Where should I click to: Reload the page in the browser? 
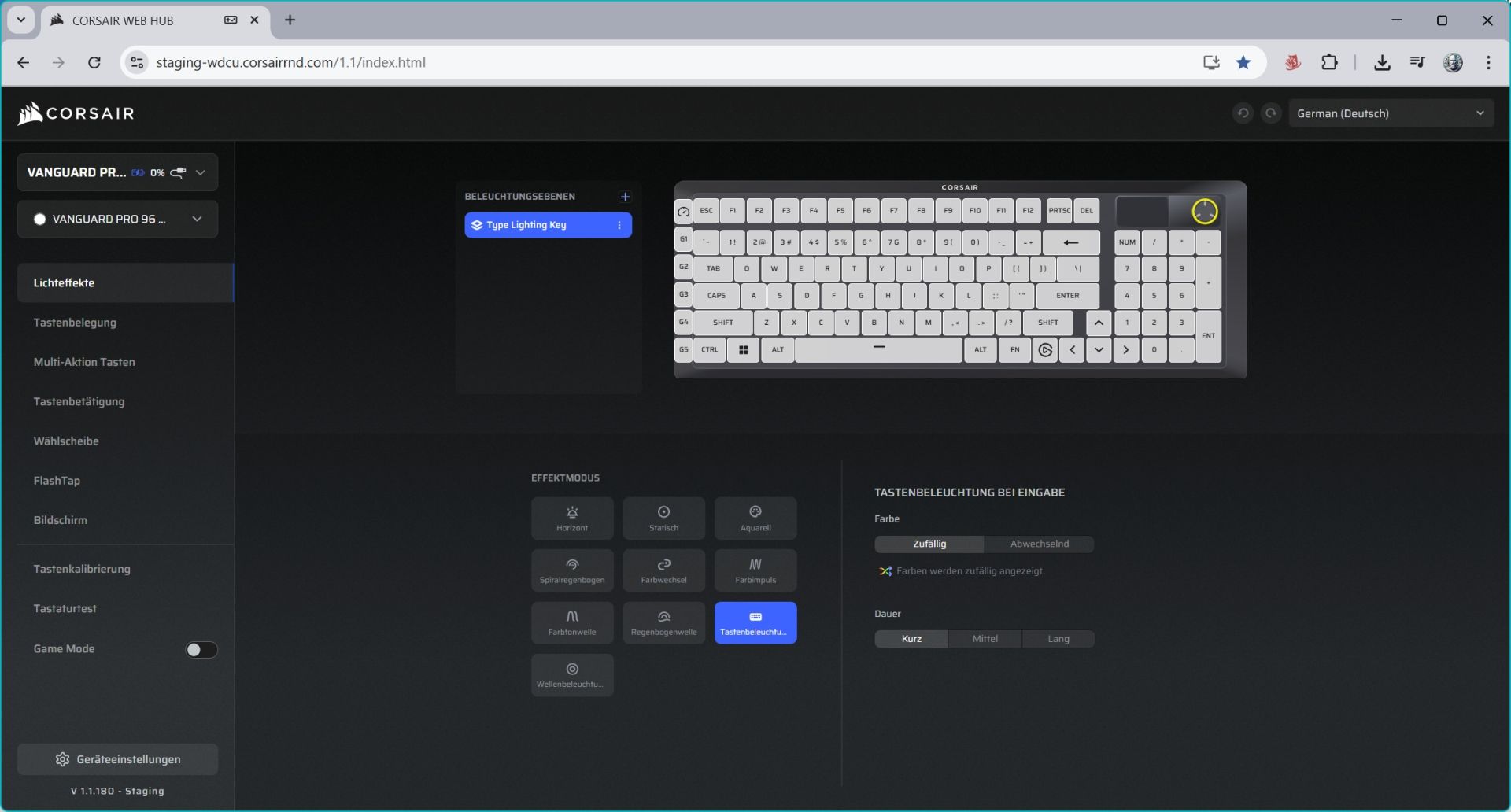94,63
